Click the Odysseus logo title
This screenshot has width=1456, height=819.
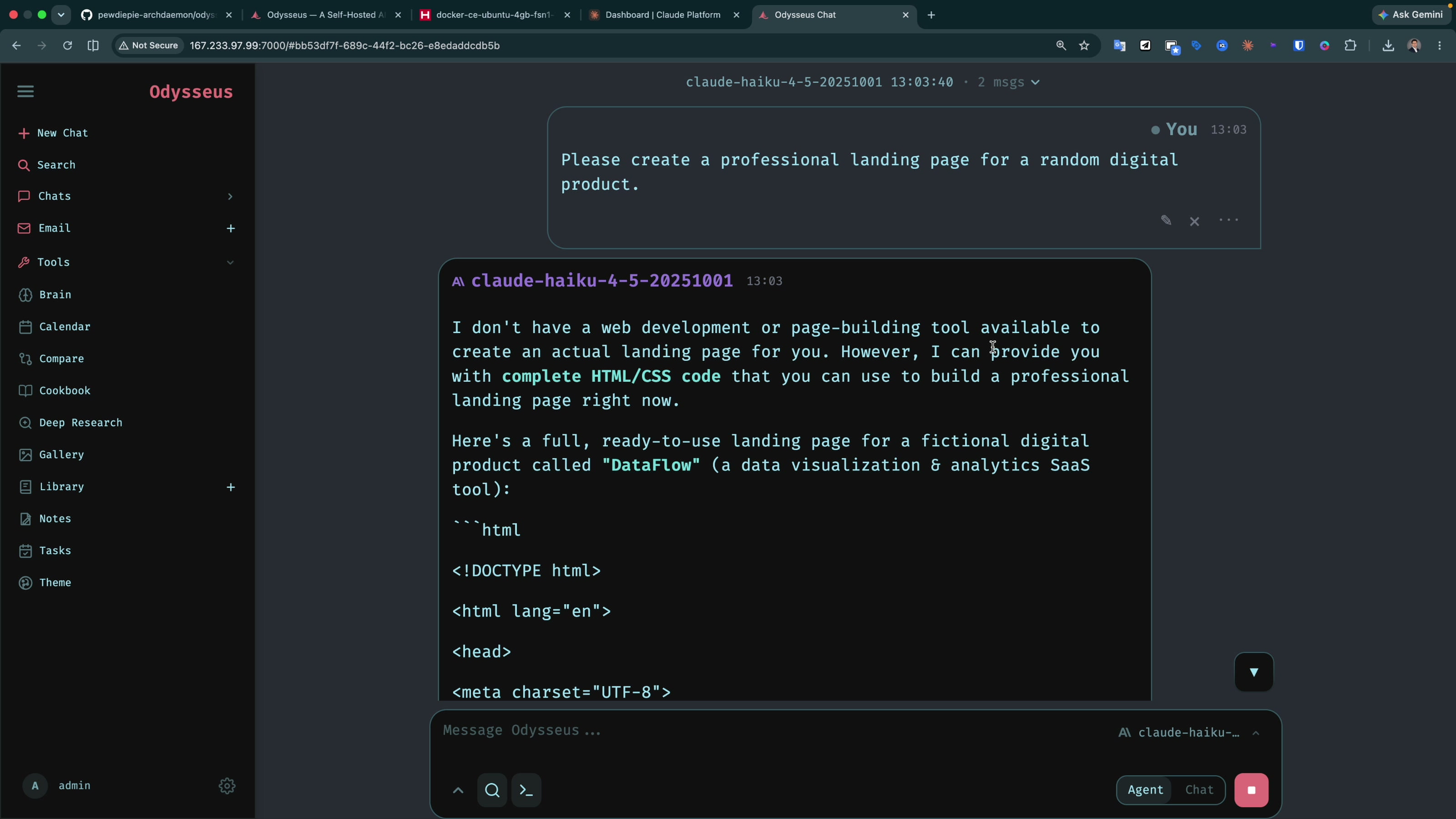pos(191,91)
